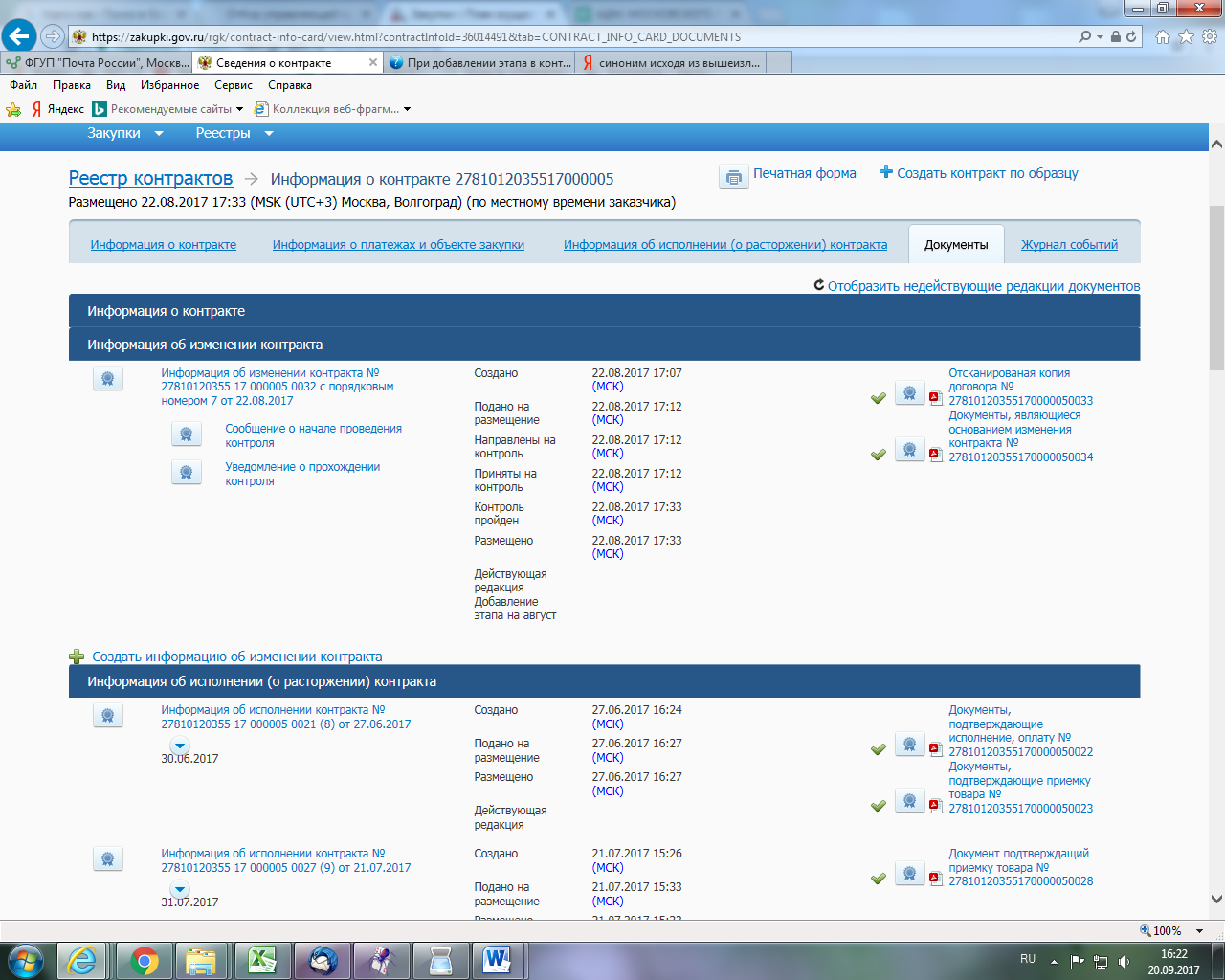Open address bar autocomplete dropdown arrow
The image size is (1225, 980).
coord(1101,37)
